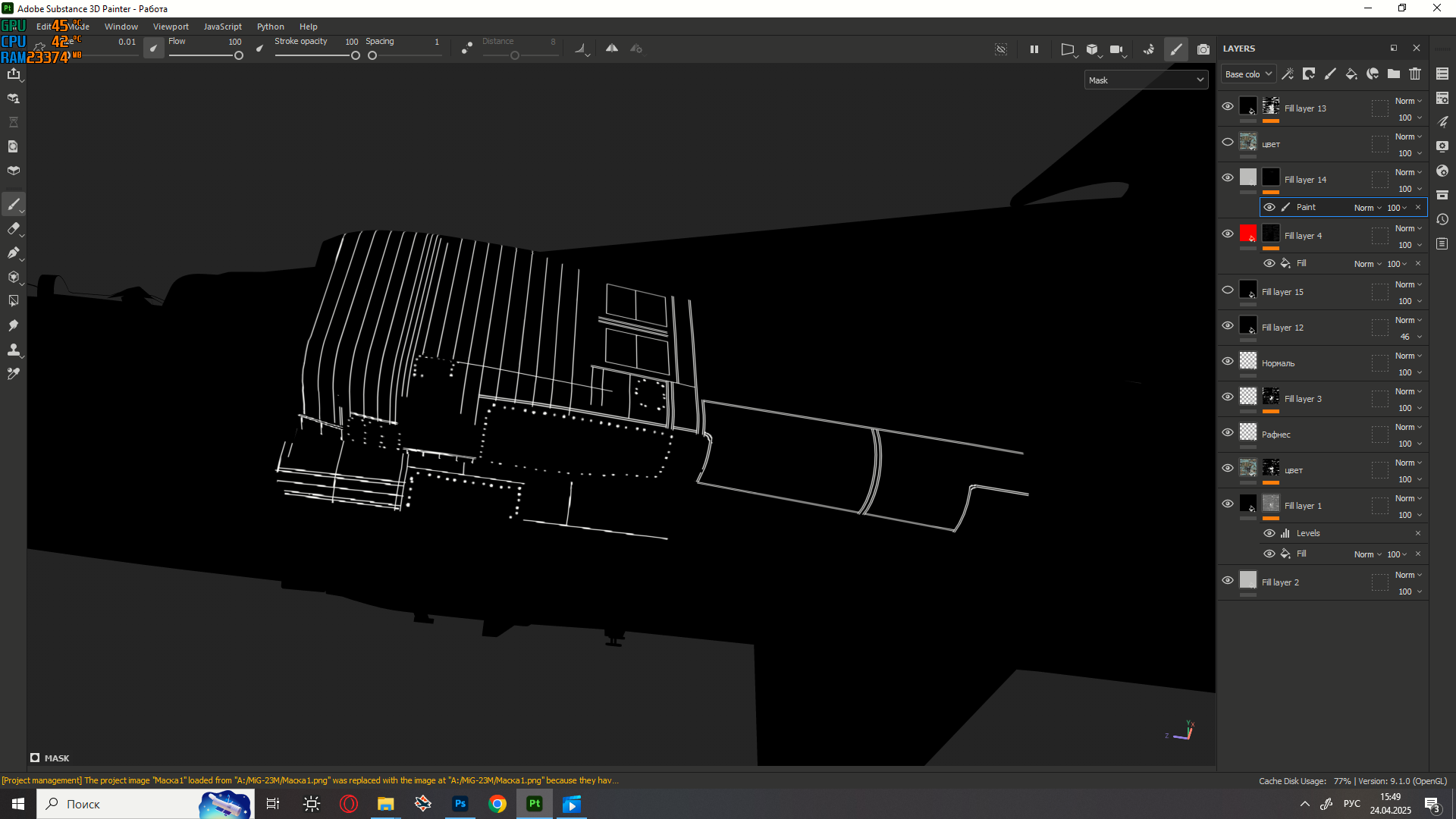Select the Smudge tool in left toolbar

14,325
